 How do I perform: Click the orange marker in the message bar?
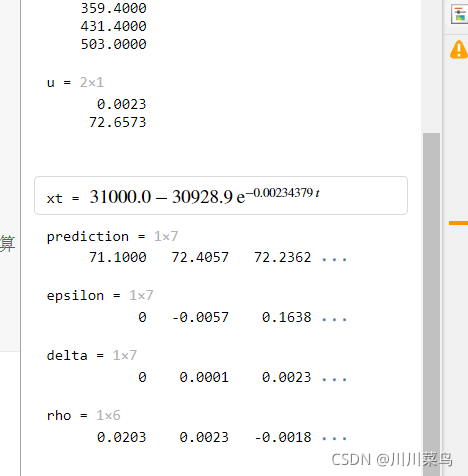[x=458, y=223]
